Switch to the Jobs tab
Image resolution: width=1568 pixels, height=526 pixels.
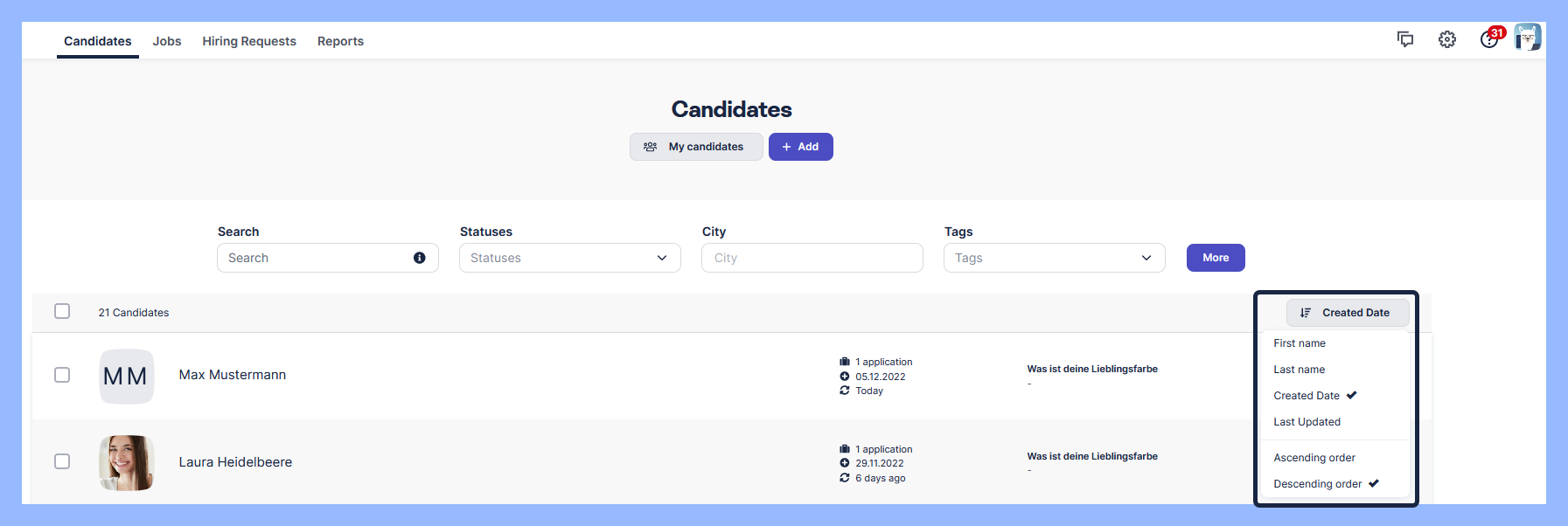167,41
